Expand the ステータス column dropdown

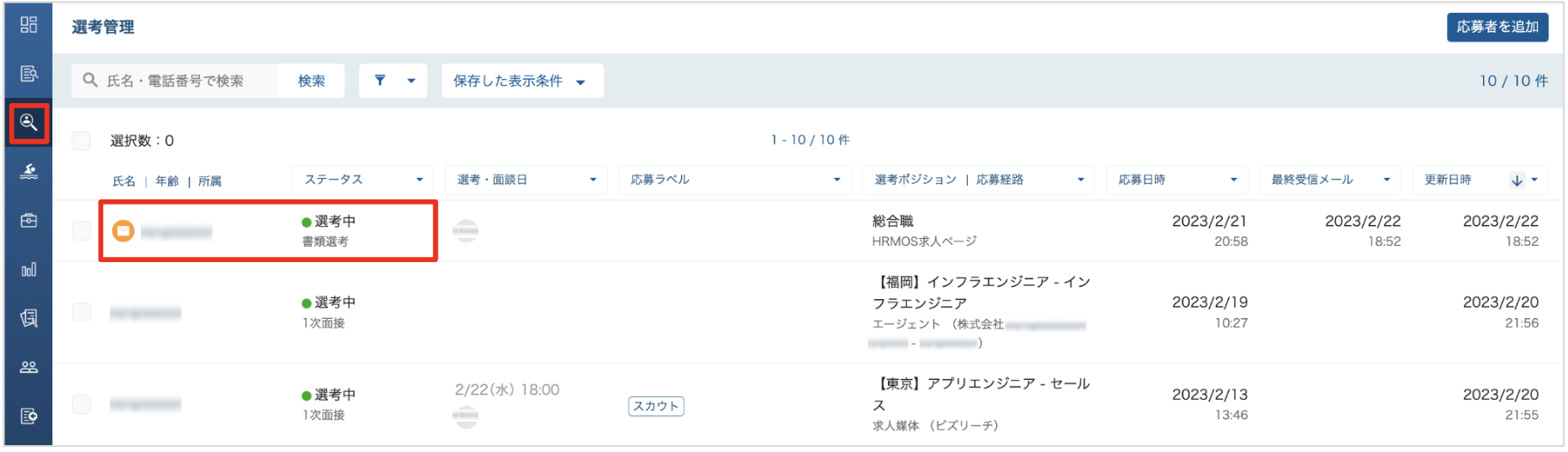(363, 180)
